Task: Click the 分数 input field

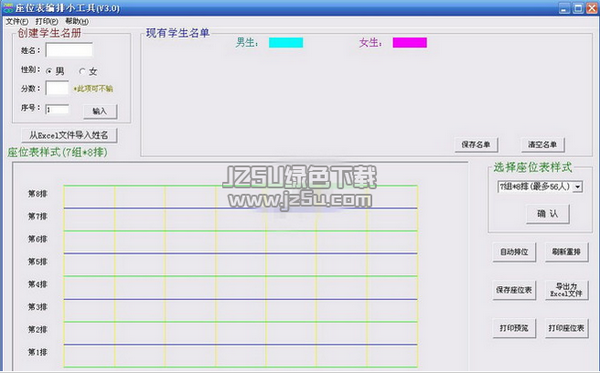Action: (x=57, y=88)
